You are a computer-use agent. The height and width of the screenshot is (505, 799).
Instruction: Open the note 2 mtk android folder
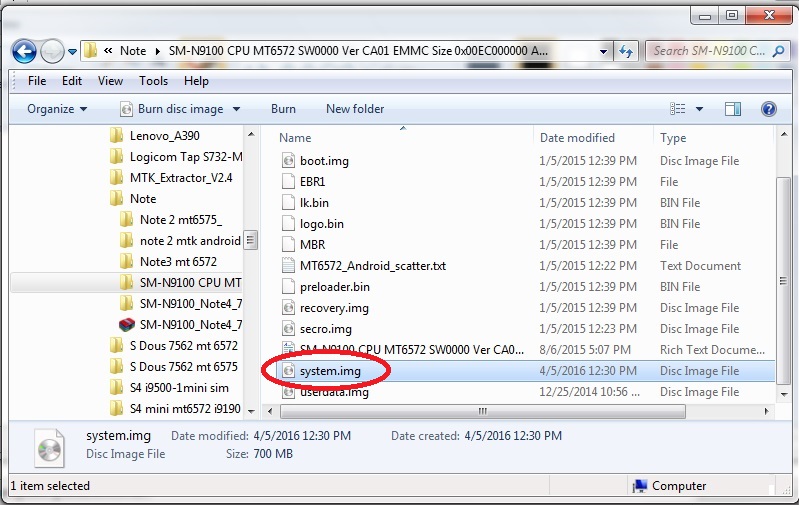pyautogui.click(x=180, y=241)
